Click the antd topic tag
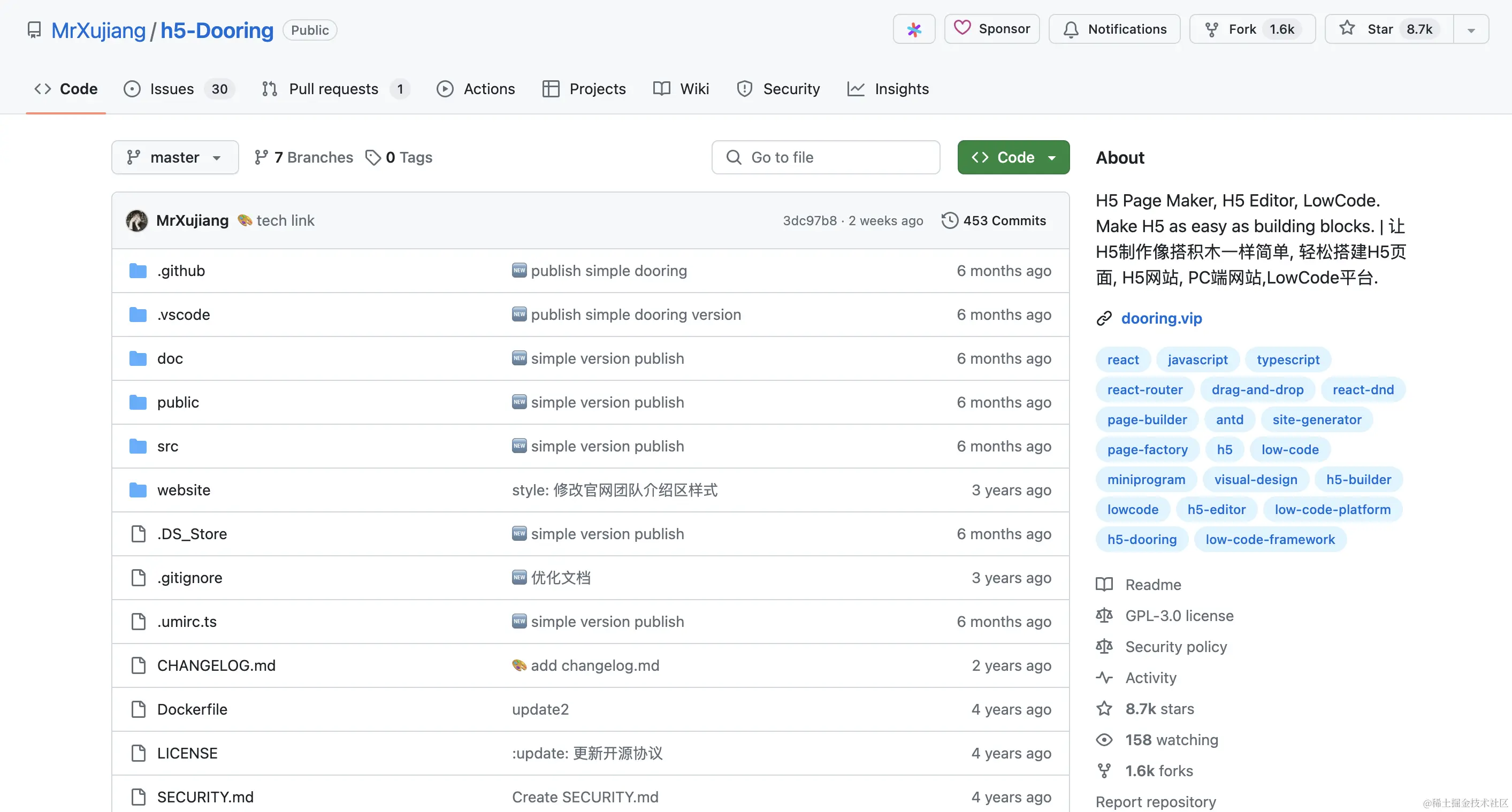 pos(1230,419)
